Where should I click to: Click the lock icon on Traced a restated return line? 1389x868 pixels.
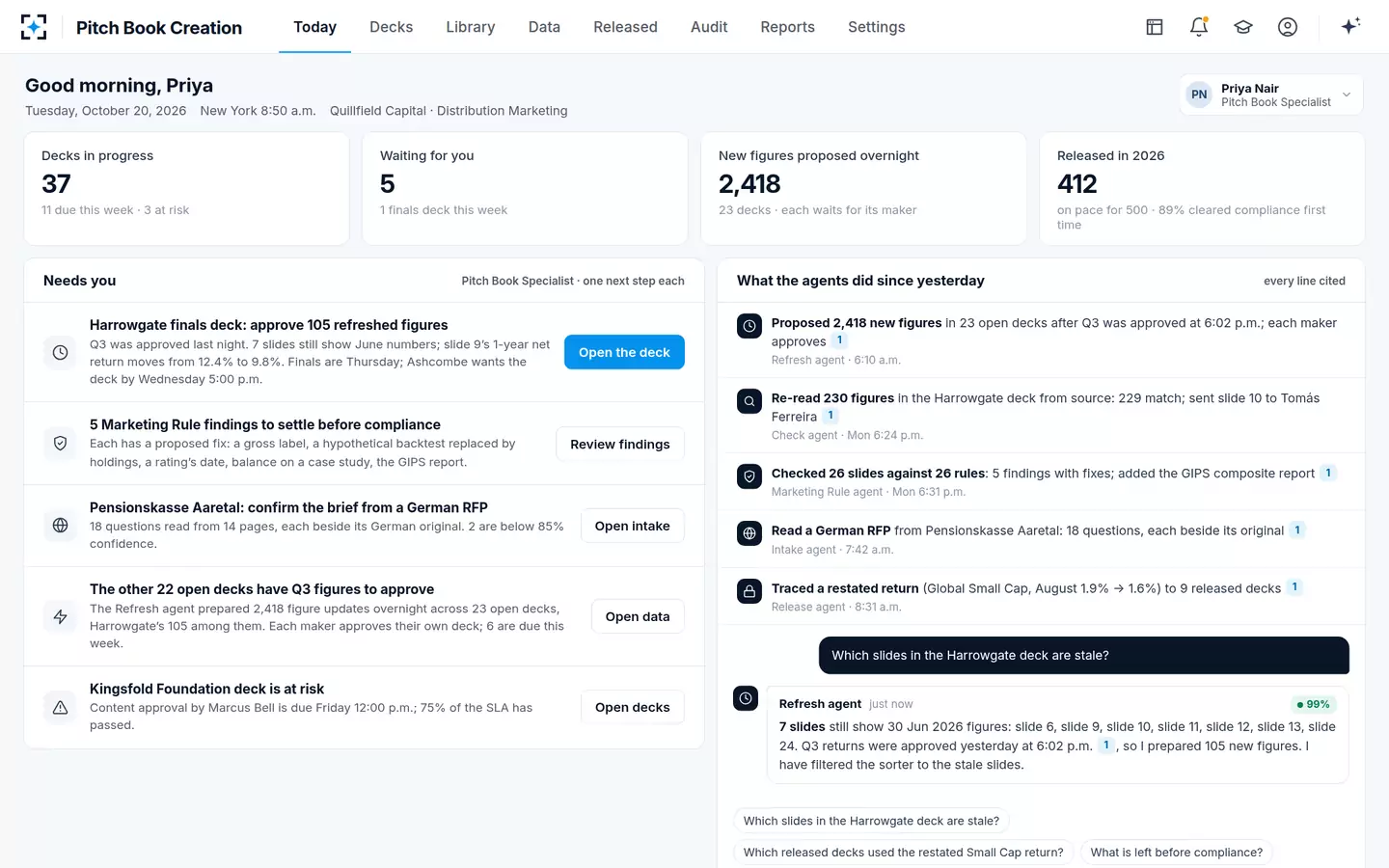(749, 591)
